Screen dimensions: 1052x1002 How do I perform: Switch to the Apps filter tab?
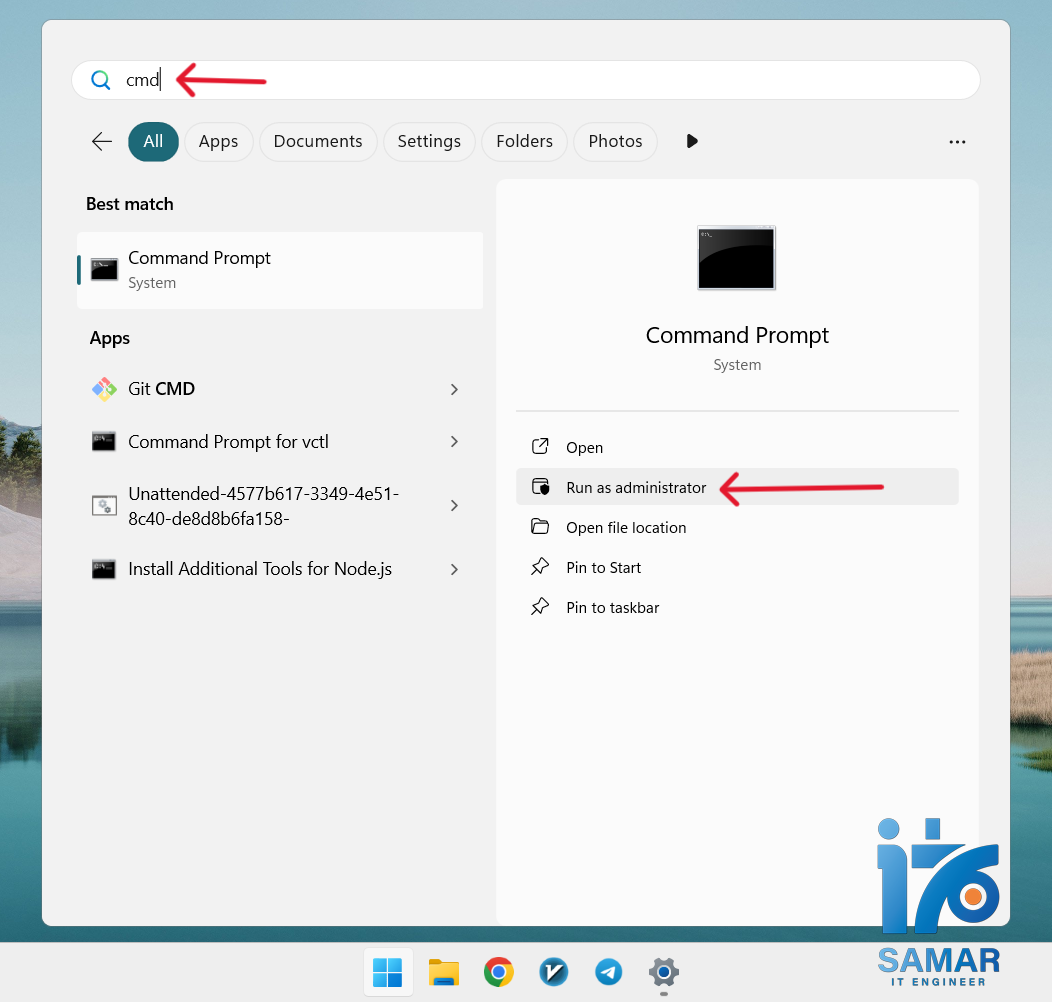218,142
